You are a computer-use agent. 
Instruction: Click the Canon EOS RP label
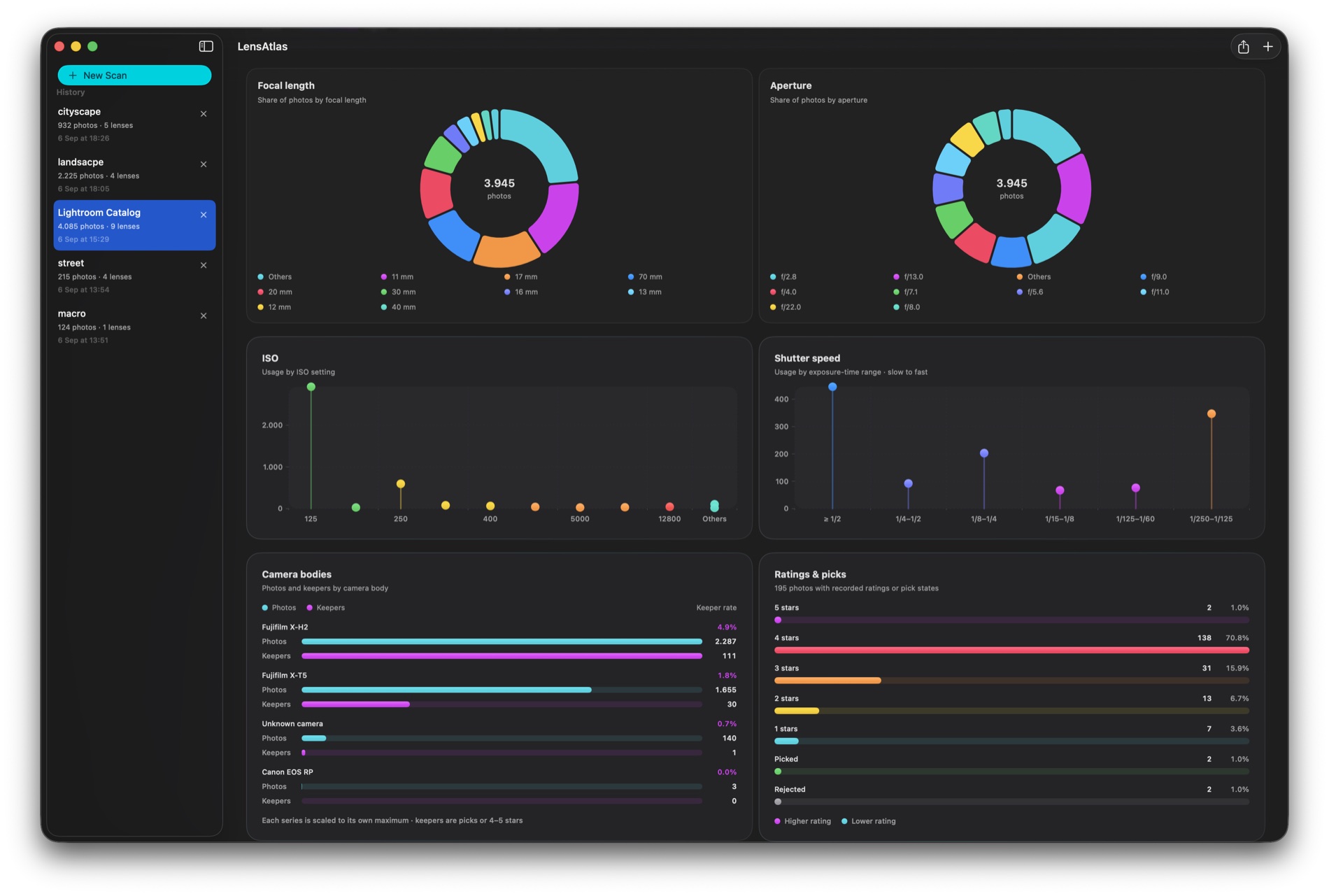coord(287,772)
